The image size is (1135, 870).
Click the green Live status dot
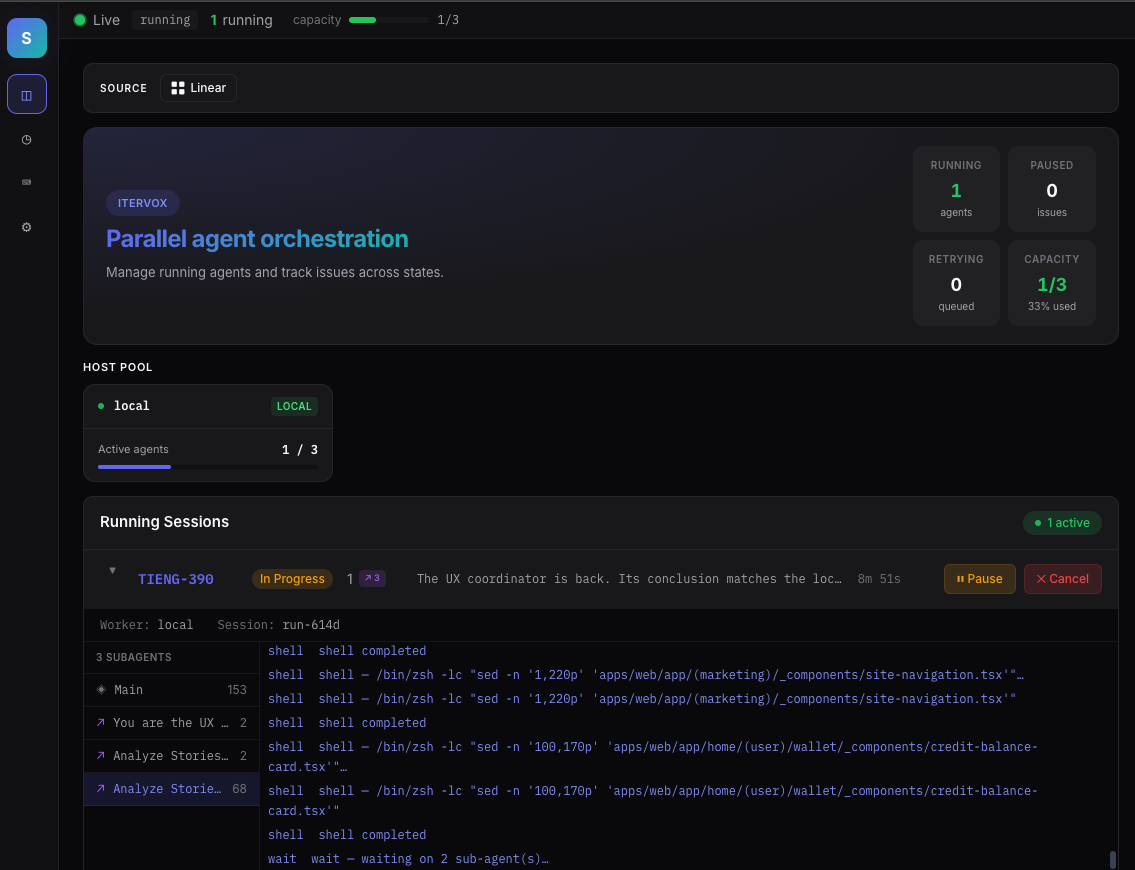tap(80, 20)
